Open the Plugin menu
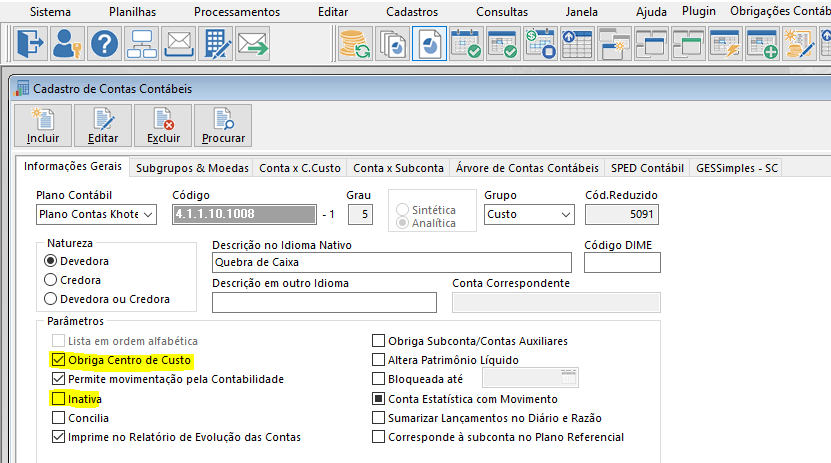The width and height of the screenshot is (831, 463). coord(699,11)
